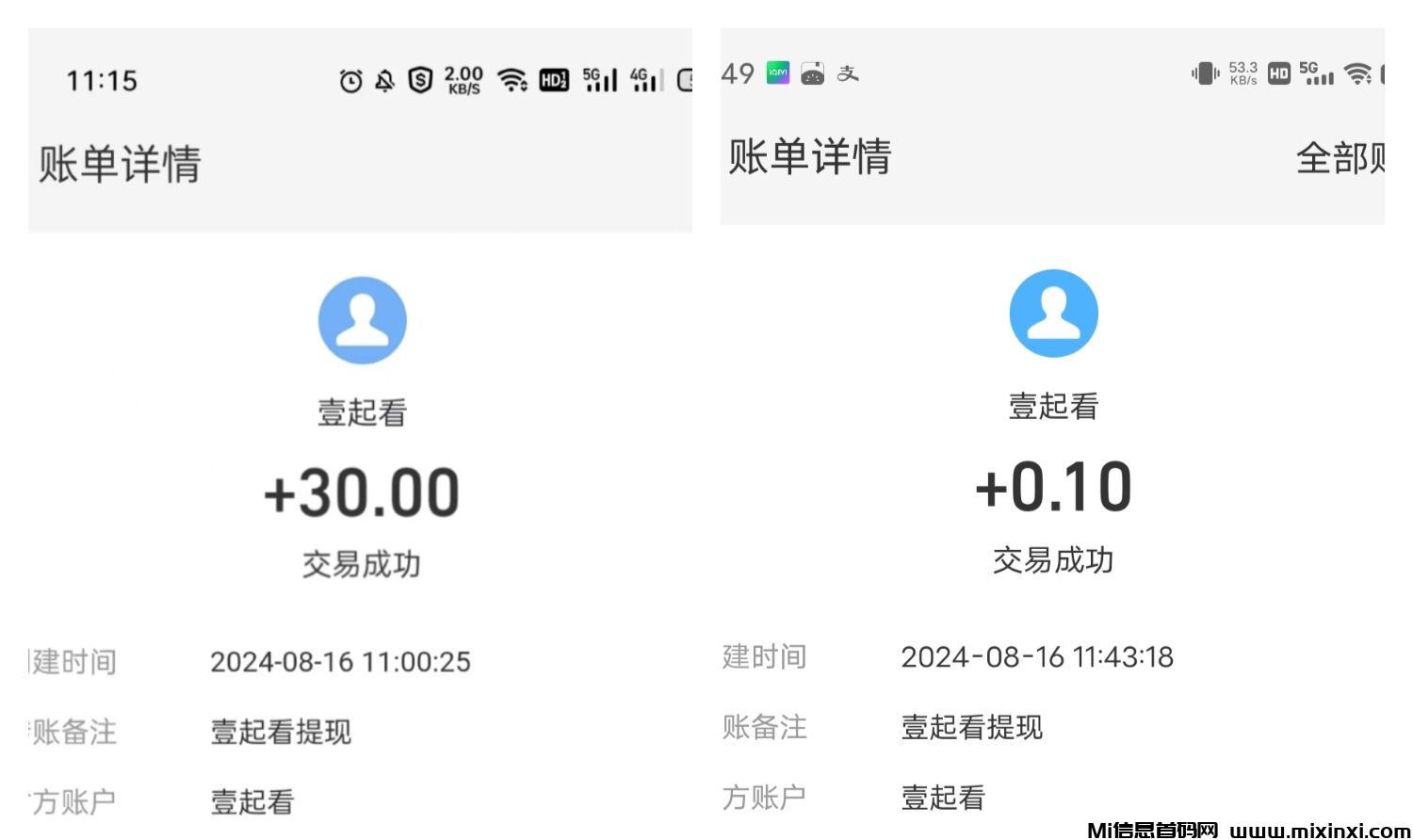The width and height of the screenshot is (1413, 840).
Task: Tap the +30.00 transaction amount
Action: 362,493
